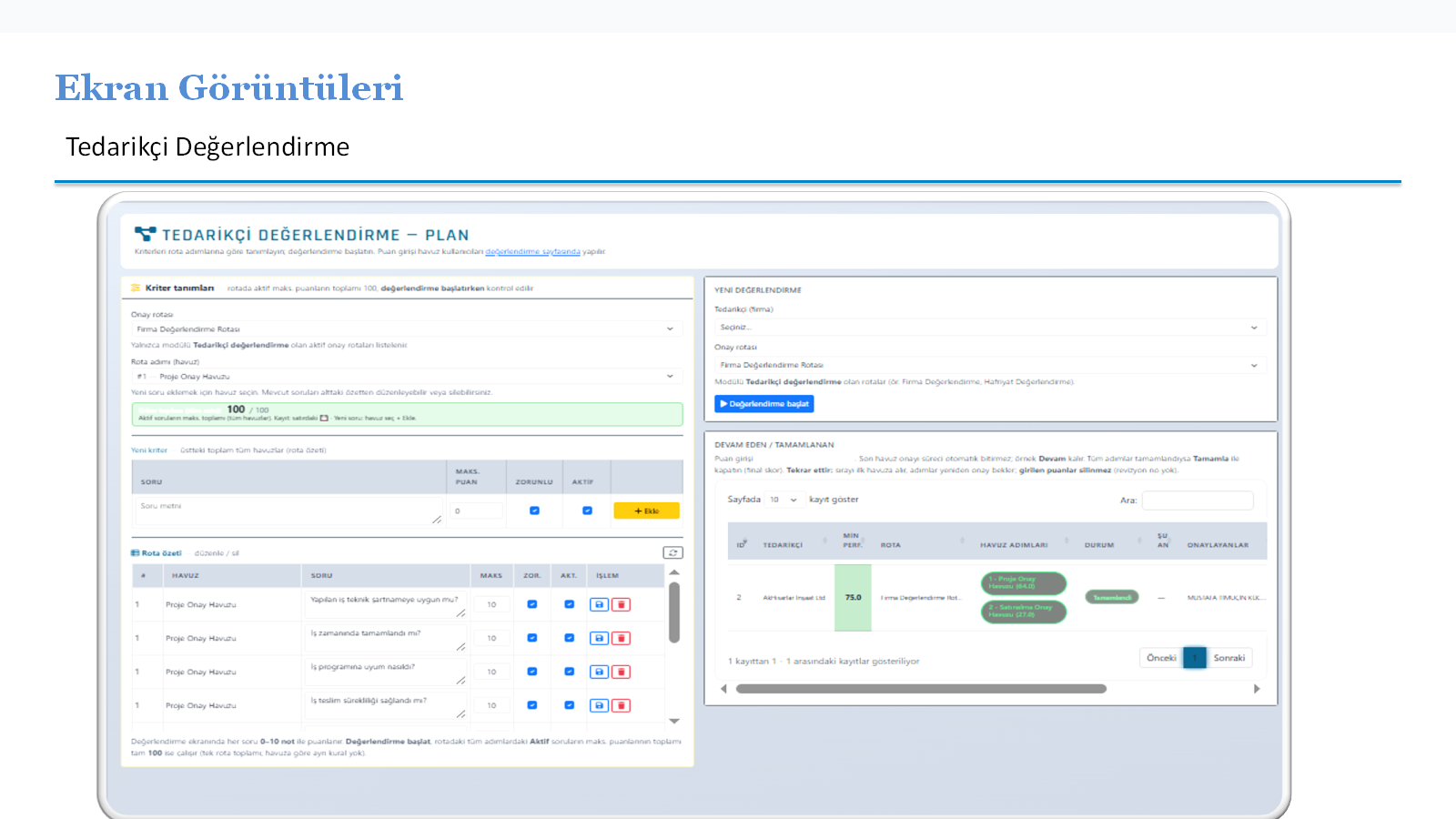
Task: Toggle Akt. checkbox for 'İş zamanında tamamlandı mı?'
Action: point(569,638)
